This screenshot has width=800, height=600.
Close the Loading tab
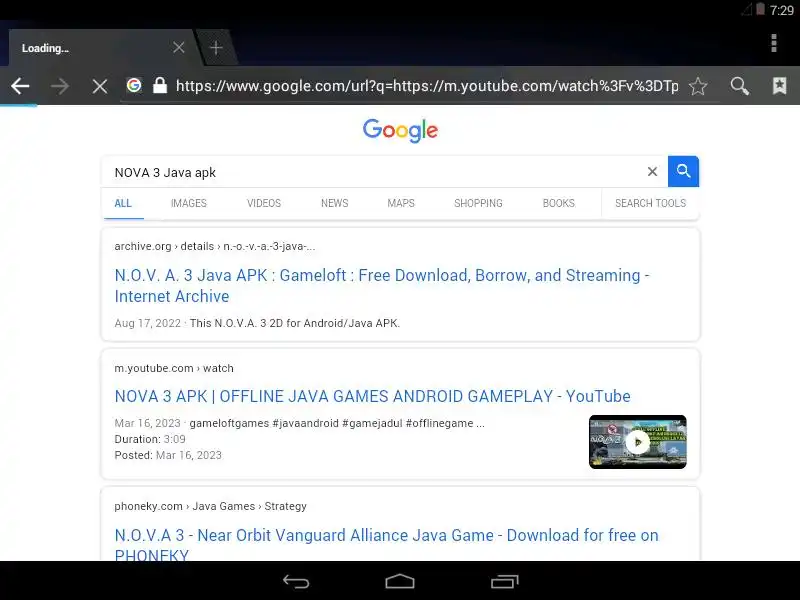[x=179, y=47]
